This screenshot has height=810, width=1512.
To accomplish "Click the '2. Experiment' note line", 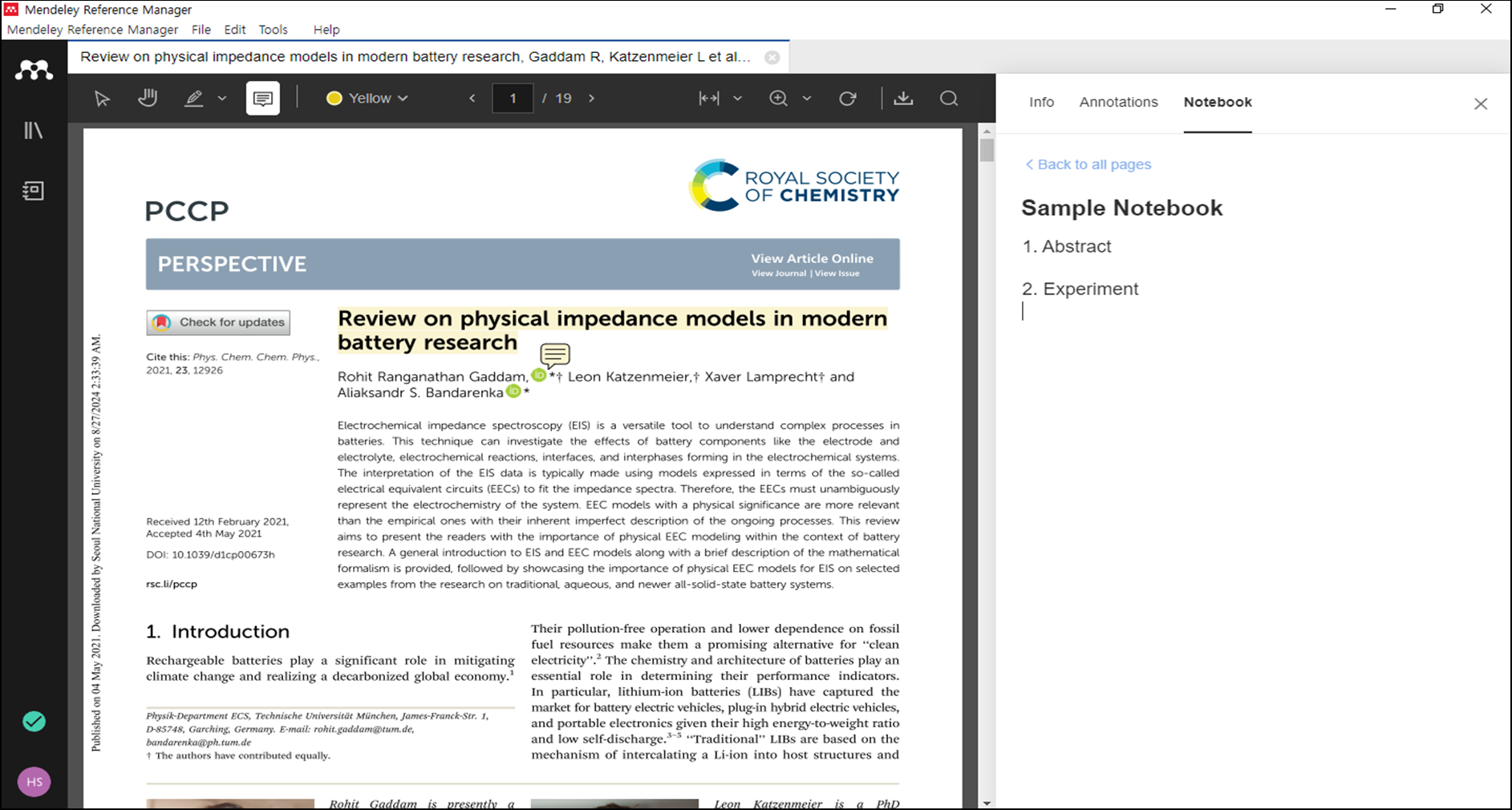I will pos(1080,289).
